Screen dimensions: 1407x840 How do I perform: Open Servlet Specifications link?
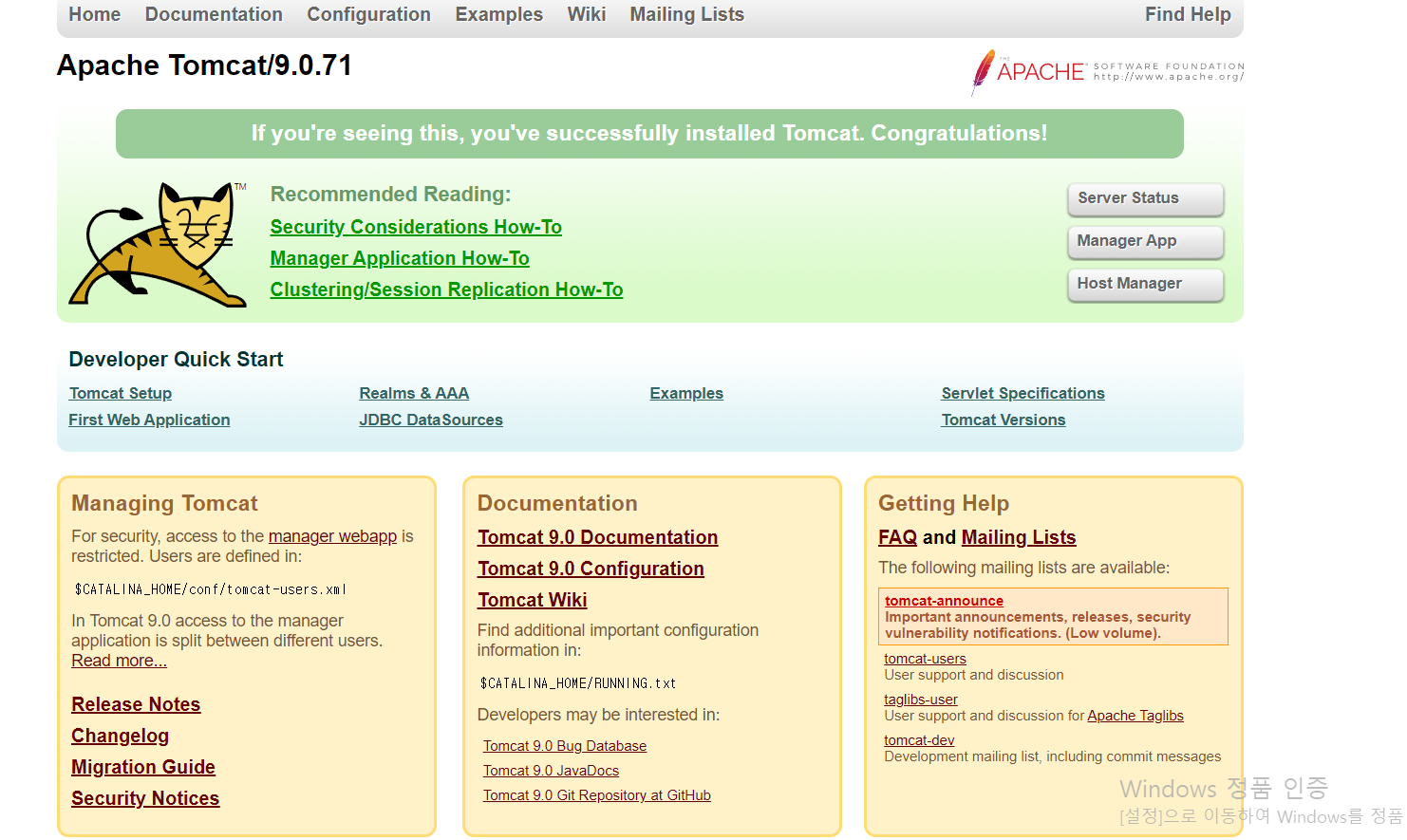[1022, 393]
